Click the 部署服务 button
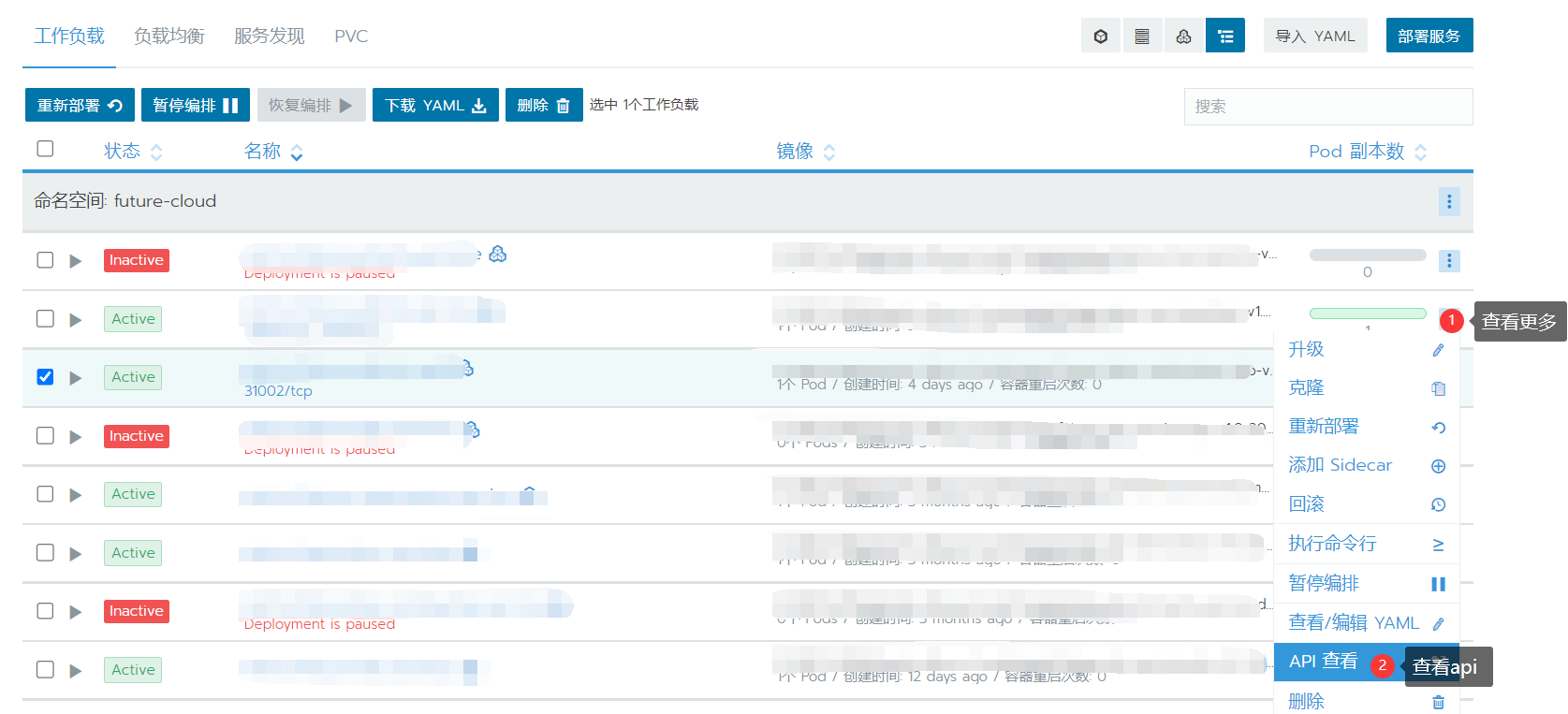 [1429, 36]
